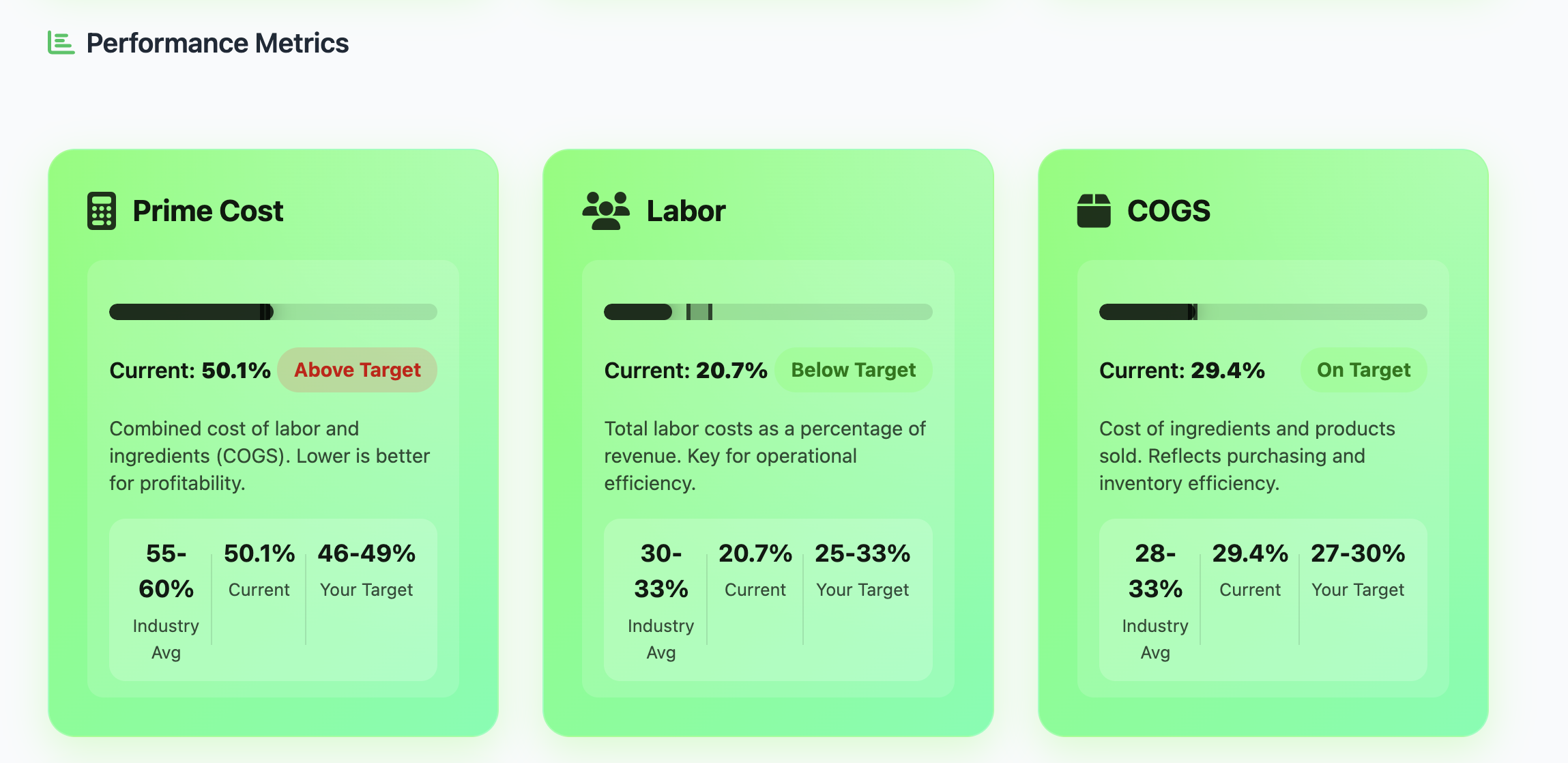
Task: Click the Current: 20.7% labor reading
Action: pos(686,371)
